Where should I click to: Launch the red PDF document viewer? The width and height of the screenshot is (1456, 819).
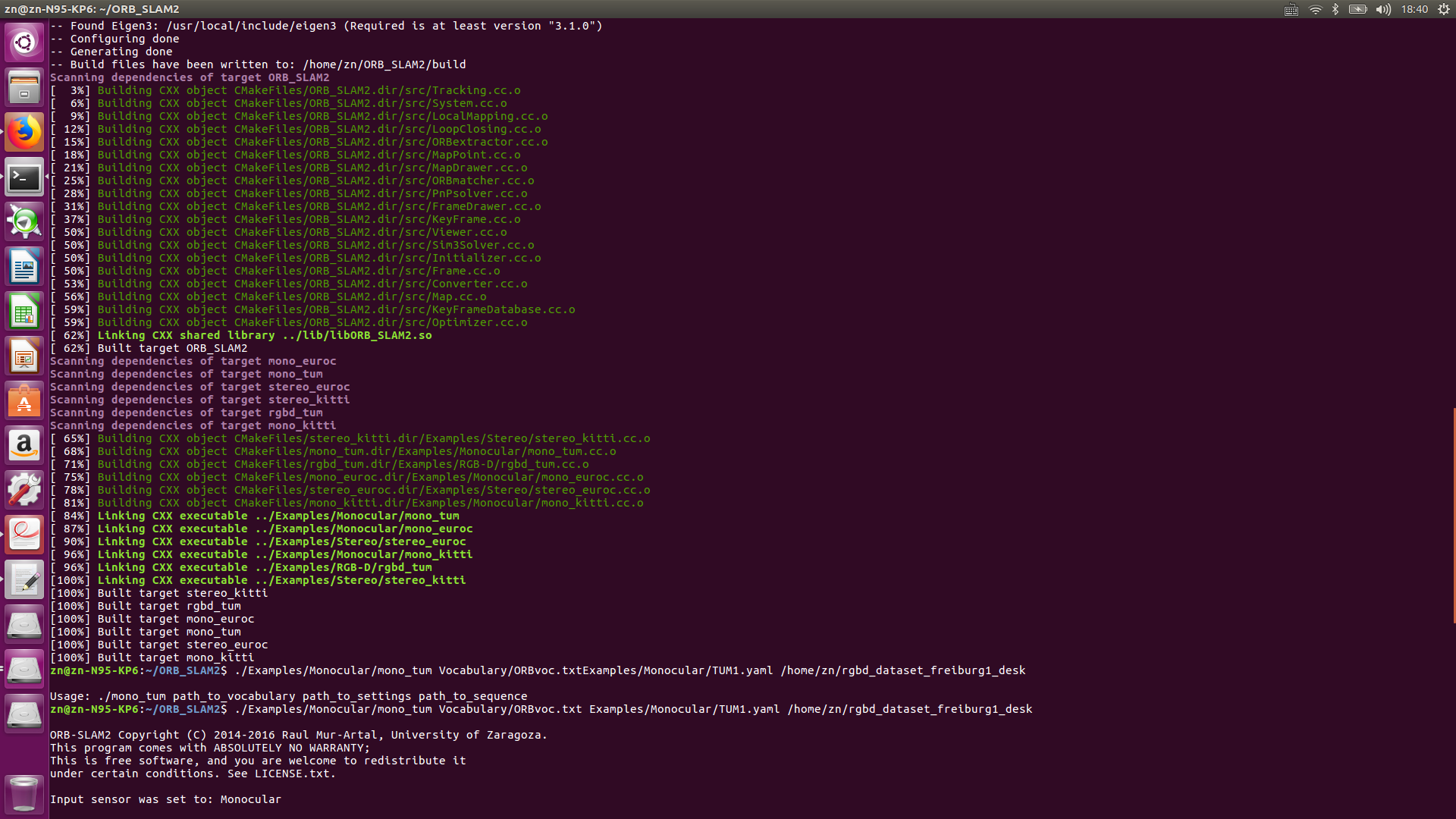[x=24, y=535]
